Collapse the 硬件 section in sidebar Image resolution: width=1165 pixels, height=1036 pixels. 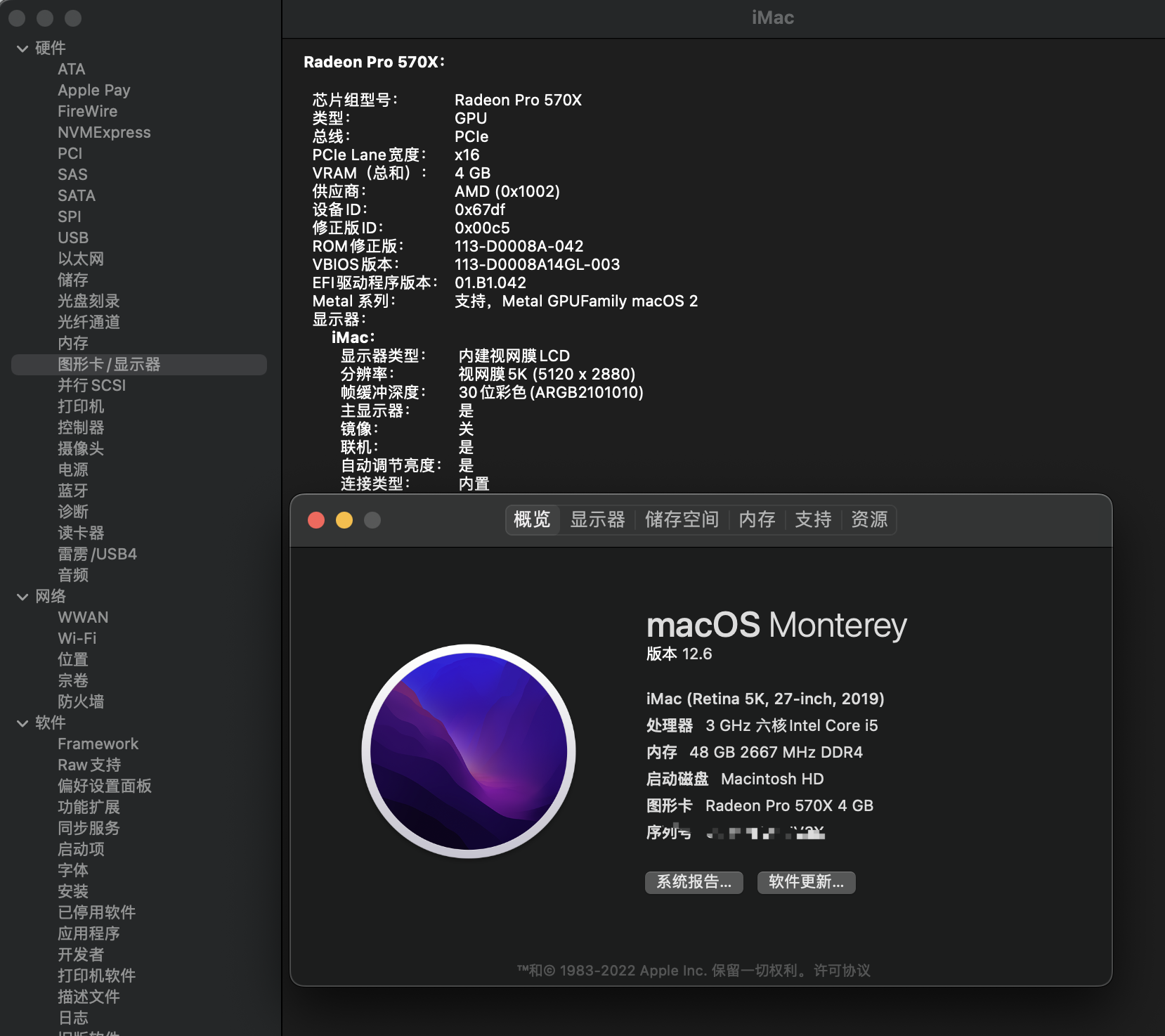click(x=22, y=48)
